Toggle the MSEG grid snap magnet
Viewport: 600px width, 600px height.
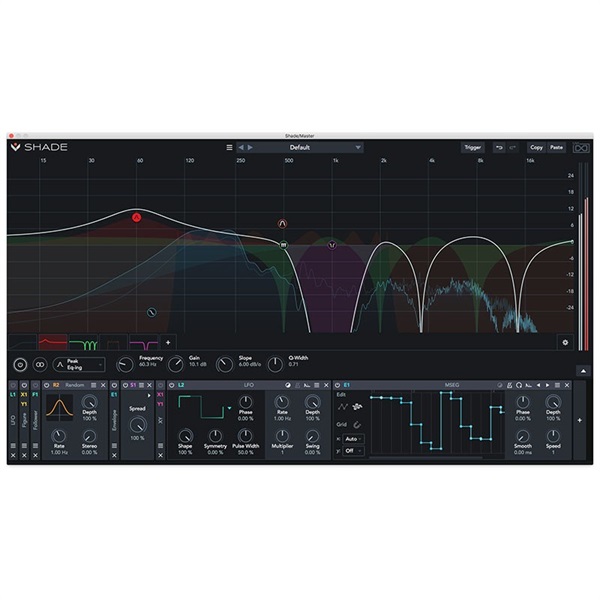click(x=357, y=425)
